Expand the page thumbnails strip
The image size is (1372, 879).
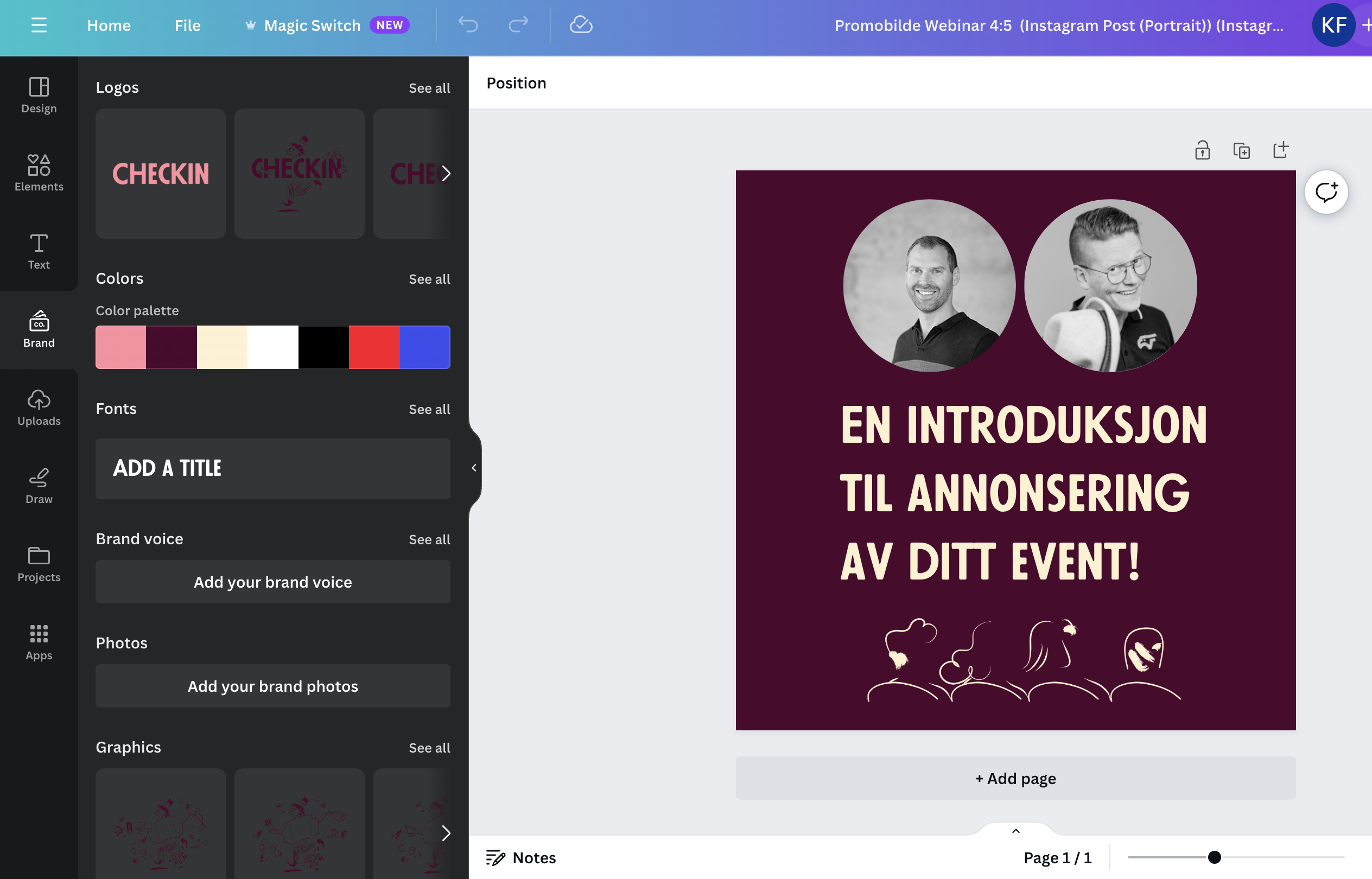[x=1015, y=831]
